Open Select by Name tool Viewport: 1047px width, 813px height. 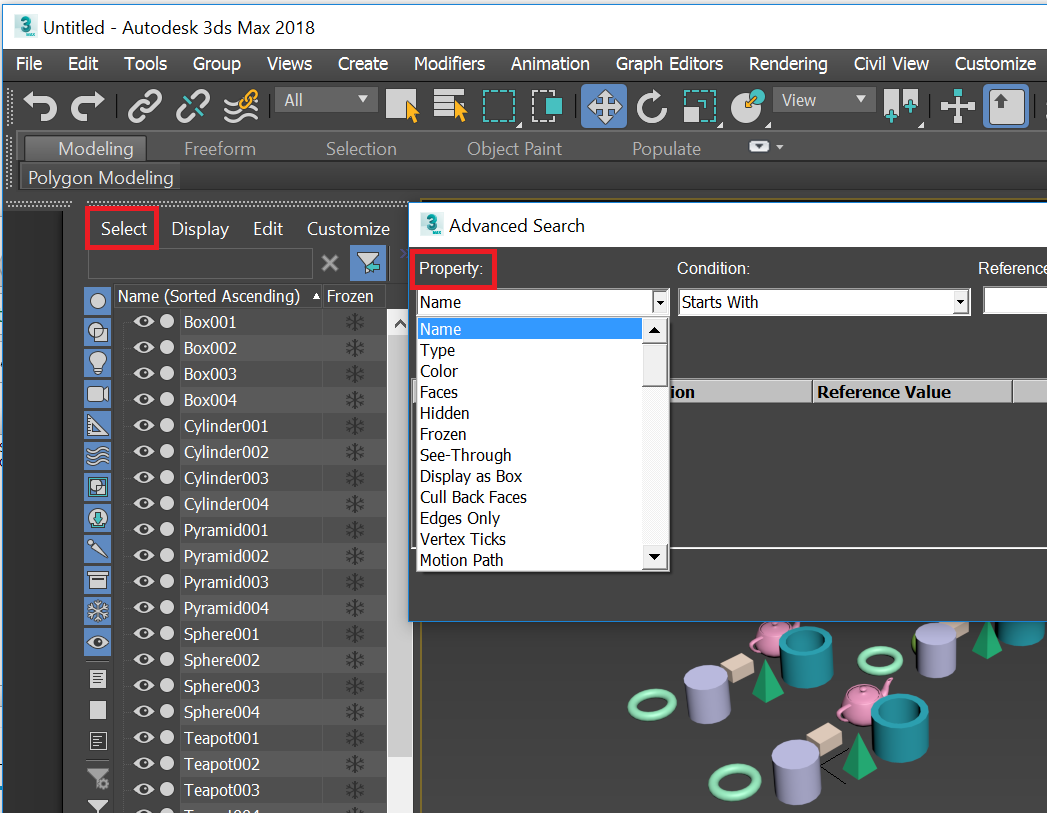(450, 106)
